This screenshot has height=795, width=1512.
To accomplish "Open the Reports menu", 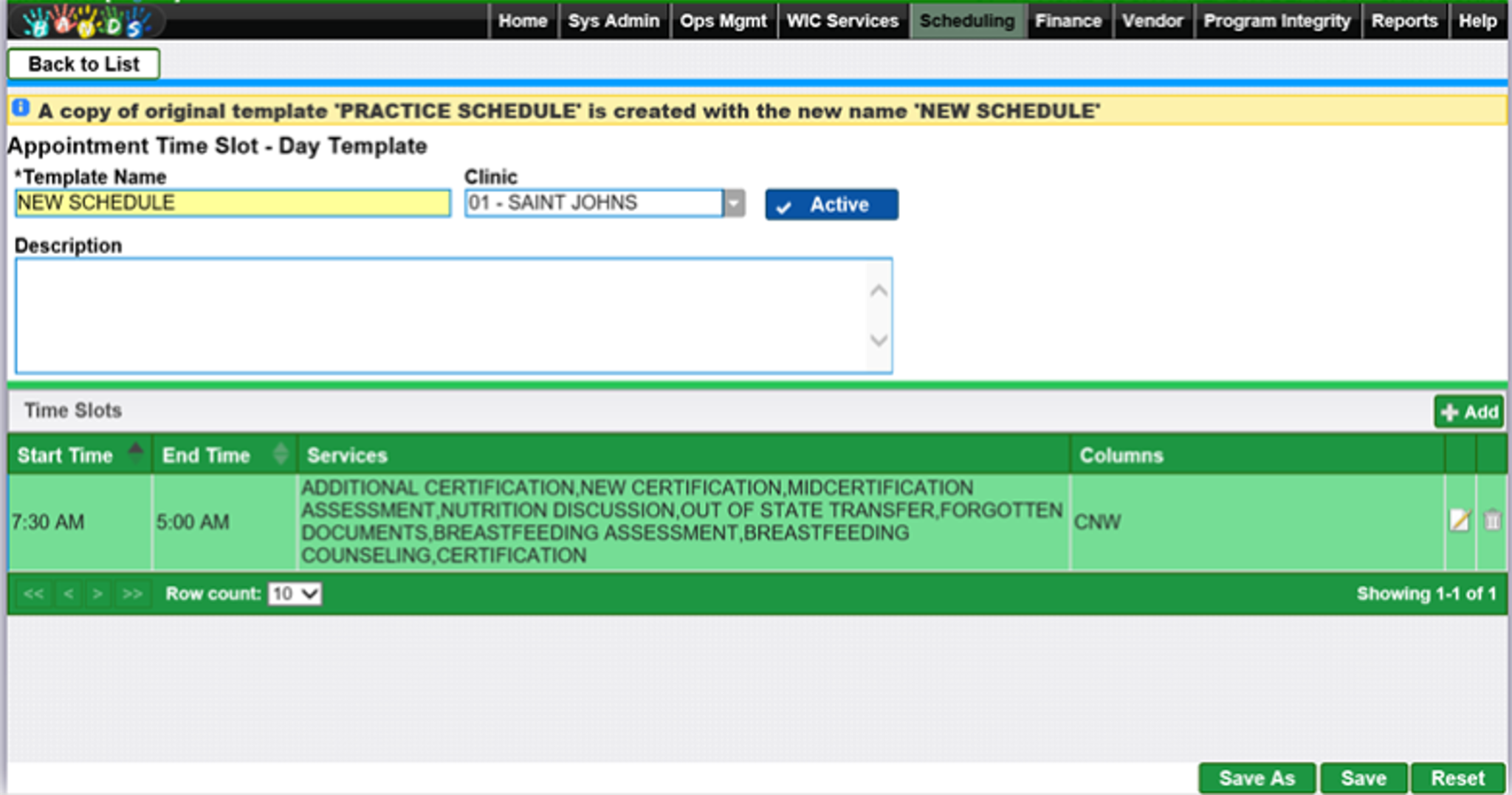I will point(1404,21).
